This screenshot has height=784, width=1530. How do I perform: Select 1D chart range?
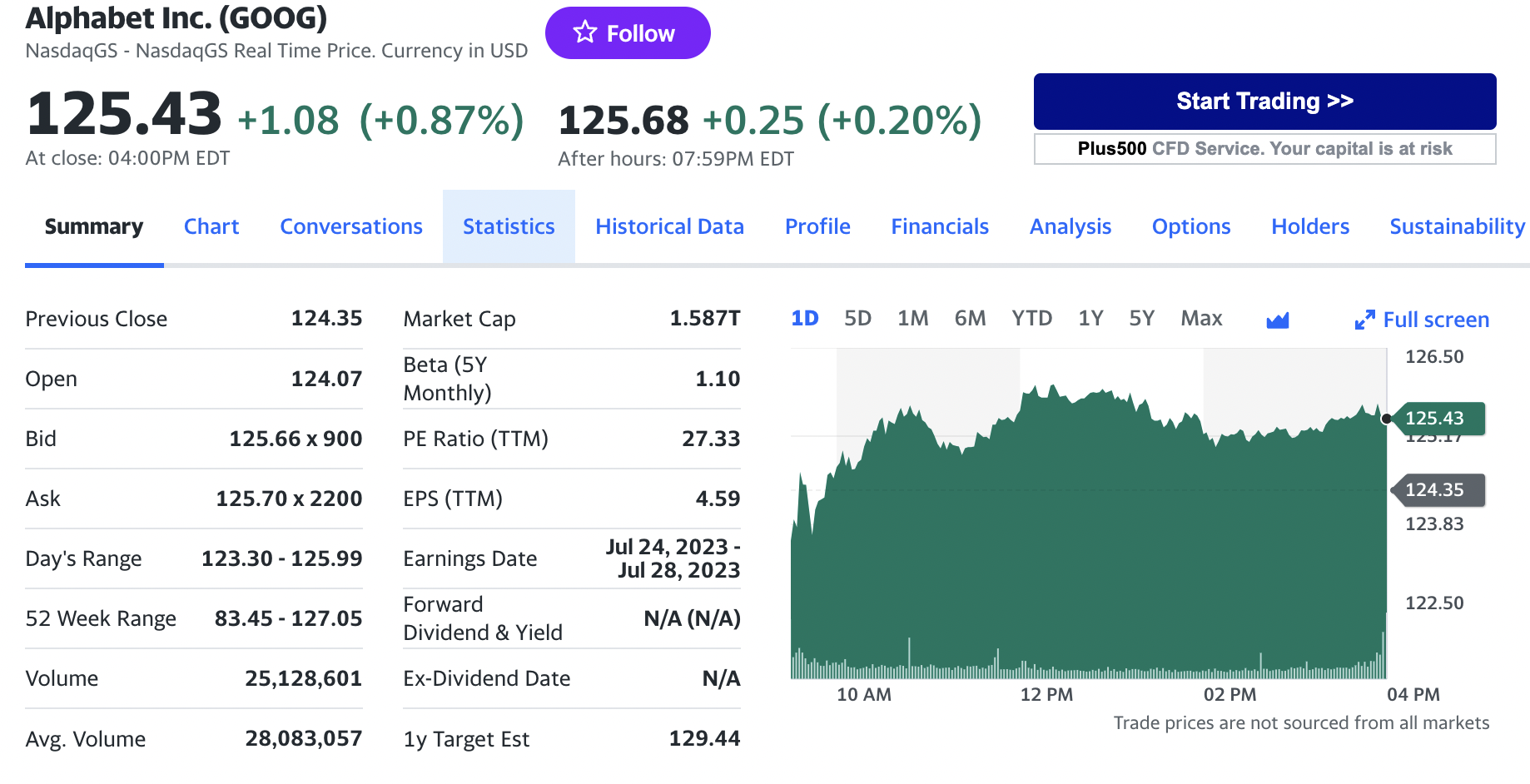[x=805, y=318]
